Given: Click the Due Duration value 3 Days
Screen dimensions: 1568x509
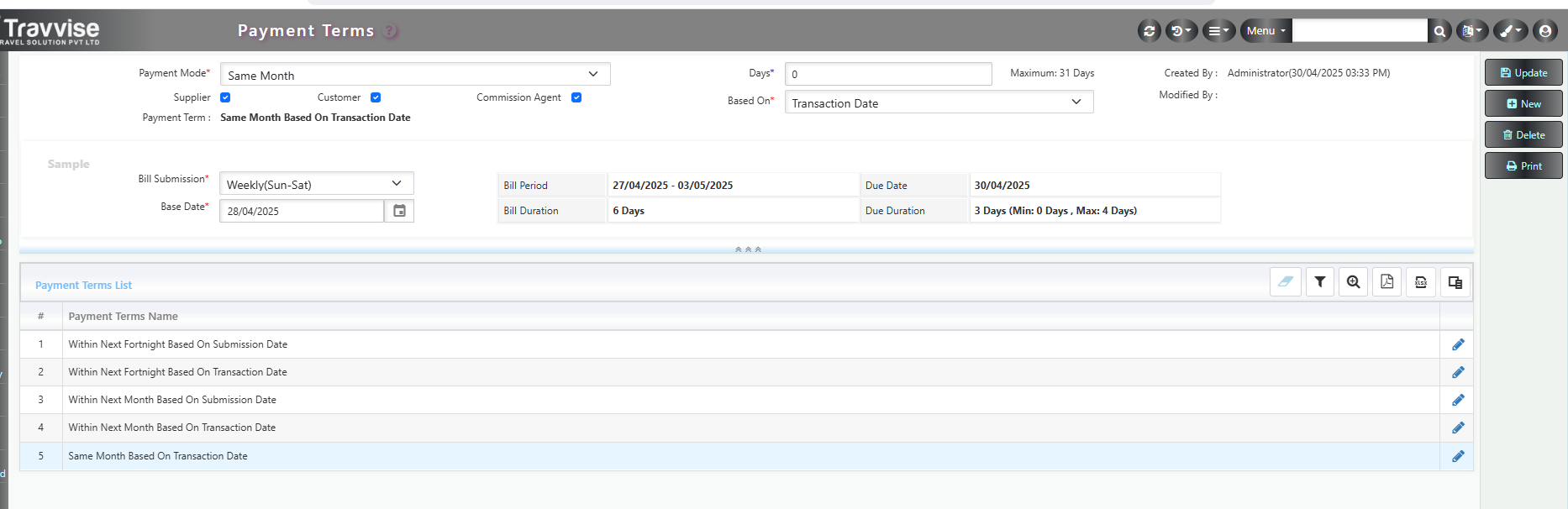Looking at the screenshot, I should [x=1055, y=211].
